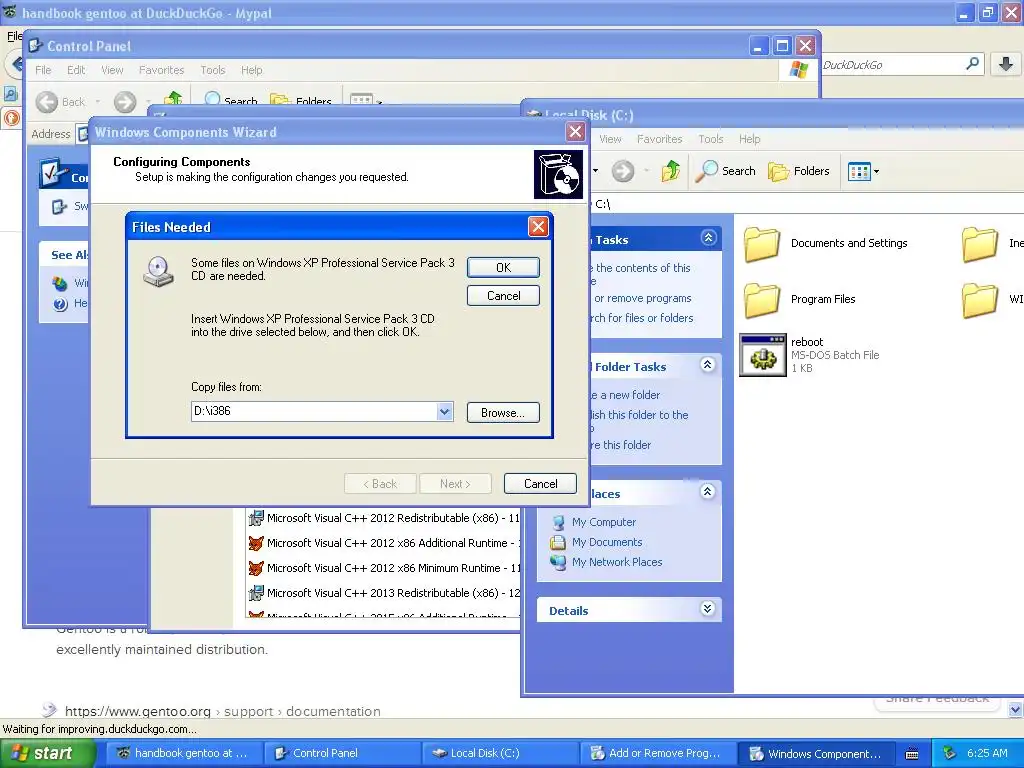The height and width of the screenshot is (768, 1024).
Task: Collapse System Tasks panel chevron
Action: 709,238
